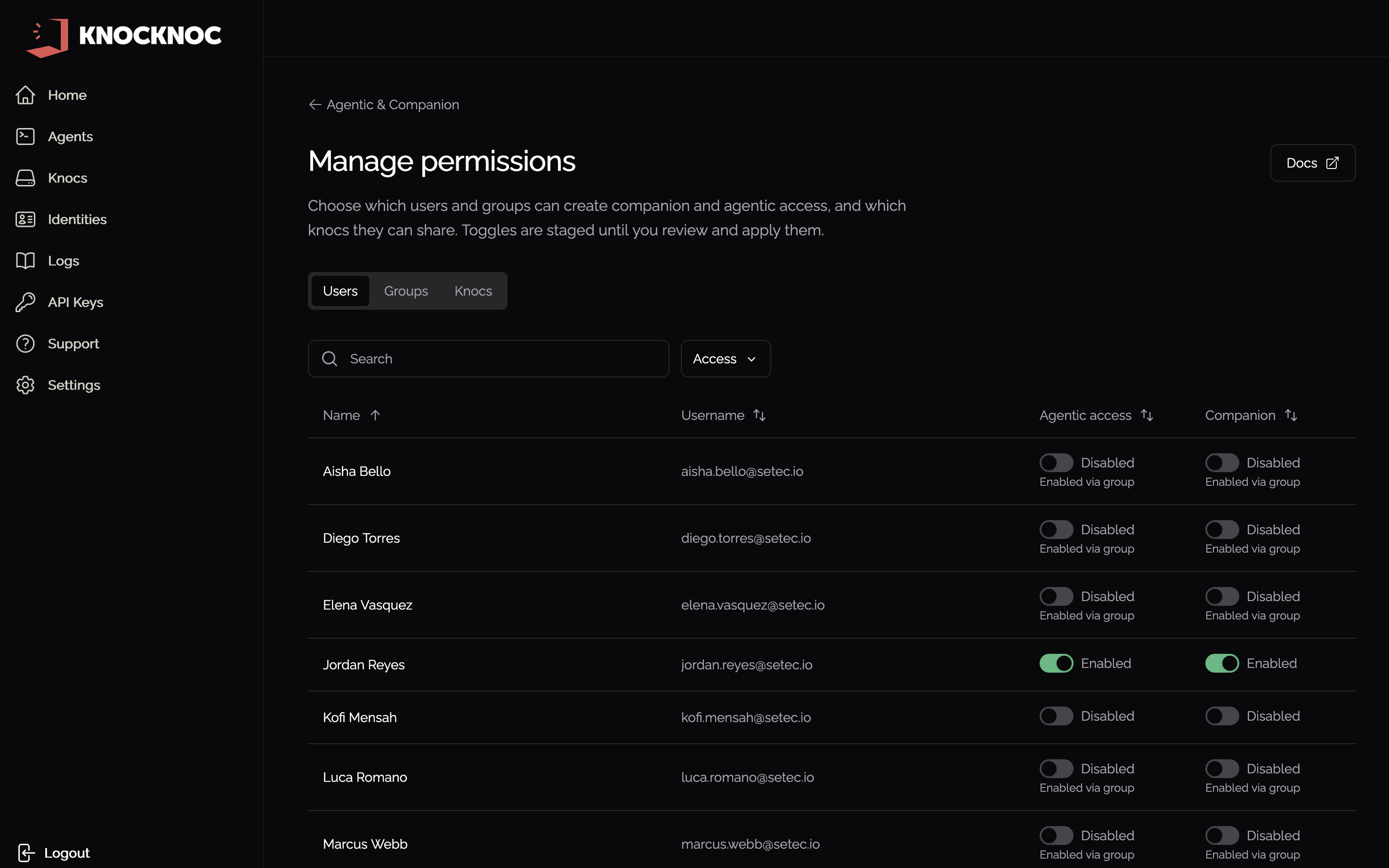Focus the Search input field
Screen dimensions: 1389x868
488,358
